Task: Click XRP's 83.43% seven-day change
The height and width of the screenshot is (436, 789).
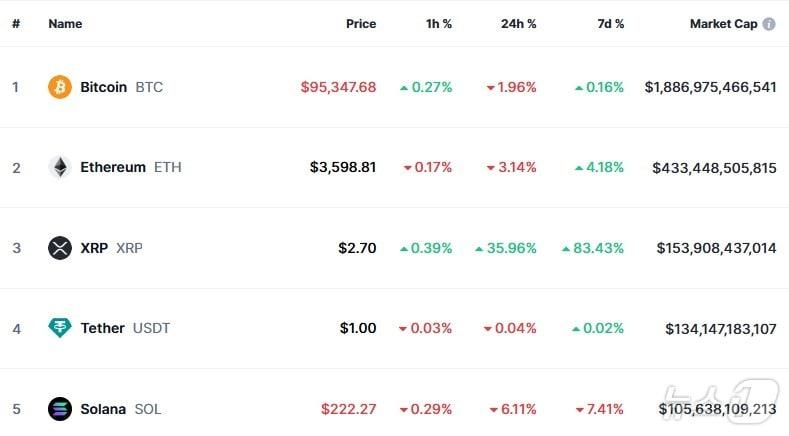Action: [x=598, y=248]
